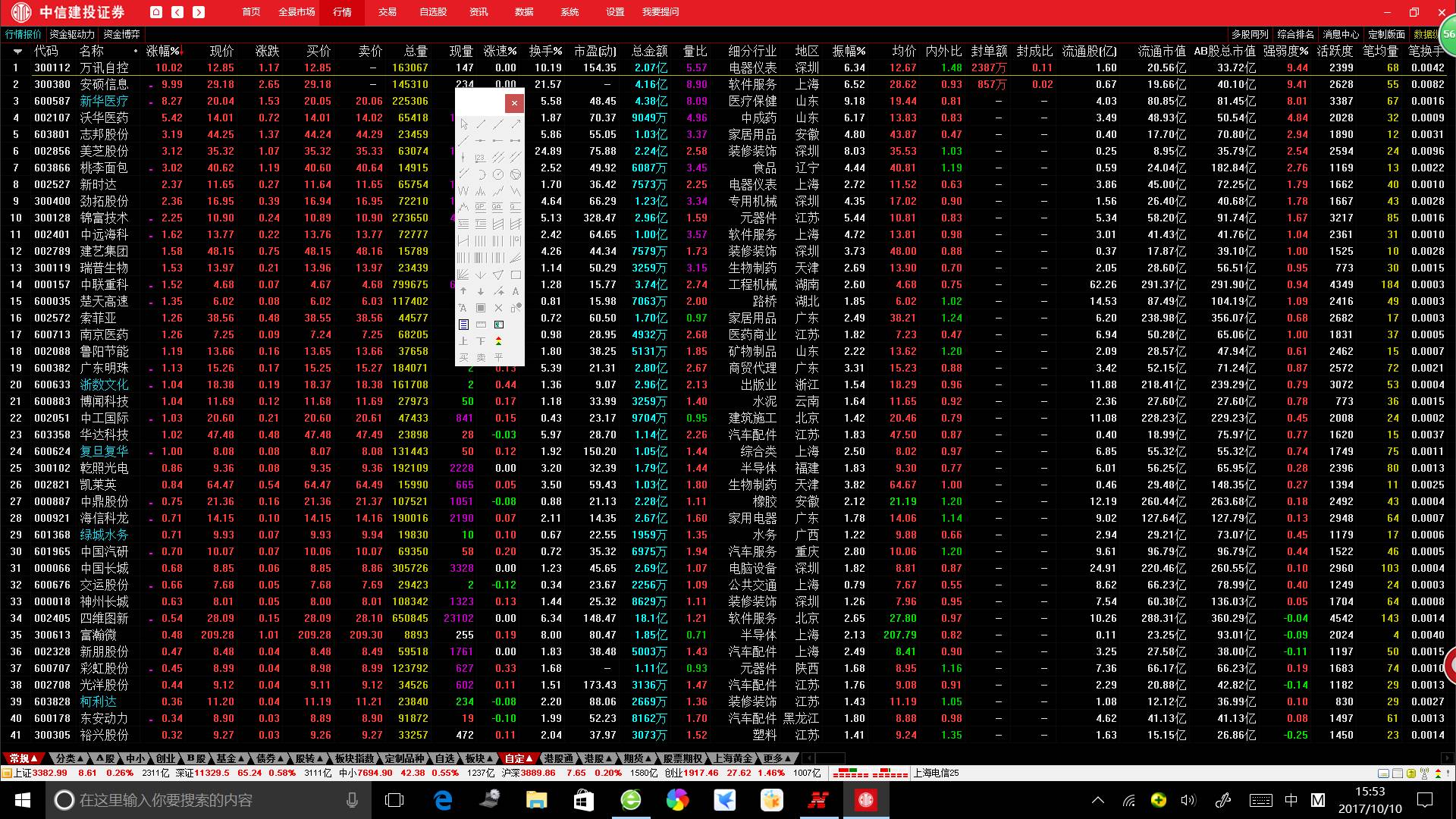The height and width of the screenshot is (819, 1456).
Task: Expand the 自定 bottom tab menu
Action: [519, 758]
